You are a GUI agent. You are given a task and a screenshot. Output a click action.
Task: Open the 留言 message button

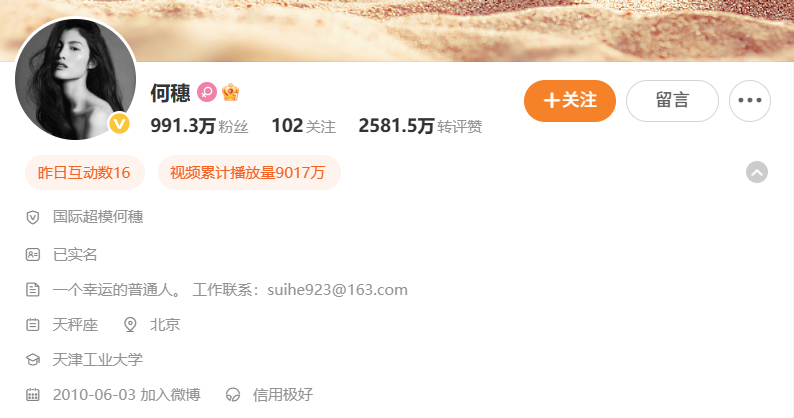pos(672,101)
